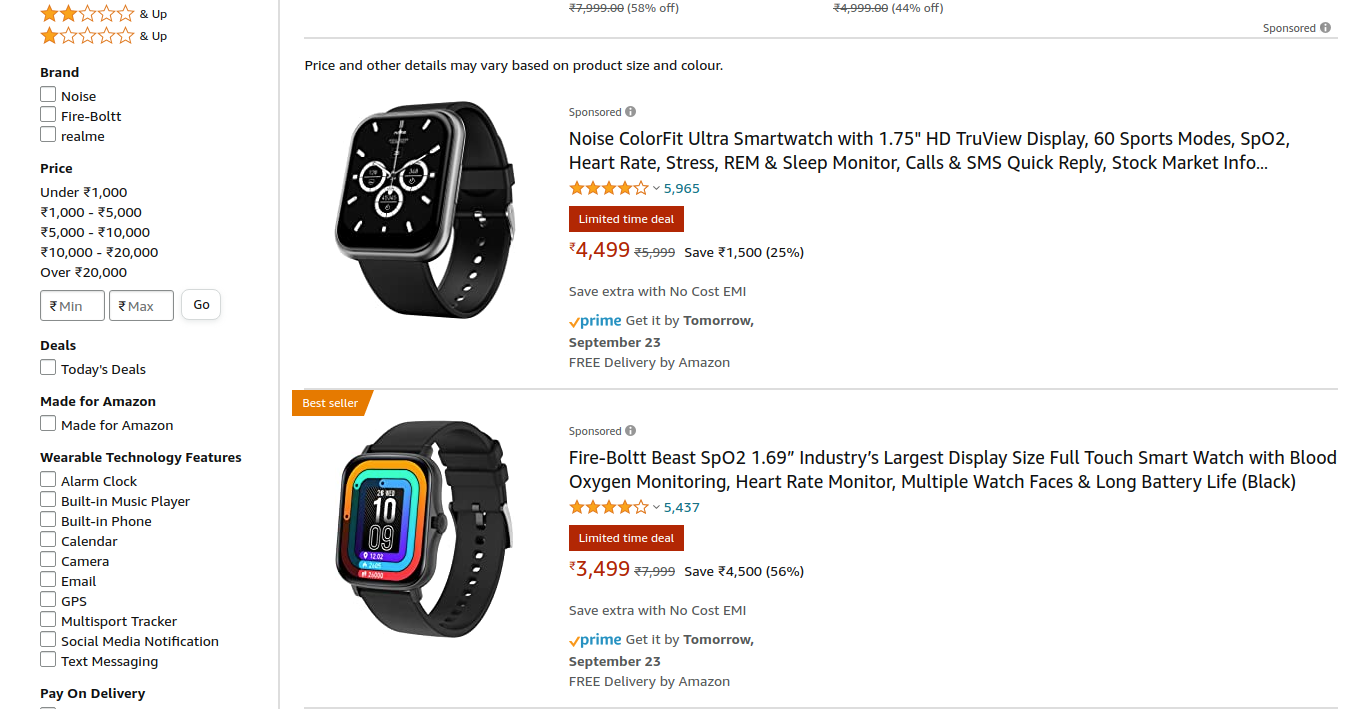Image resolution: width=1346 pixels, height=709 pixels.
Task: Click the star rating of Noise ColorFit Ultra
Action: [609, 188]
